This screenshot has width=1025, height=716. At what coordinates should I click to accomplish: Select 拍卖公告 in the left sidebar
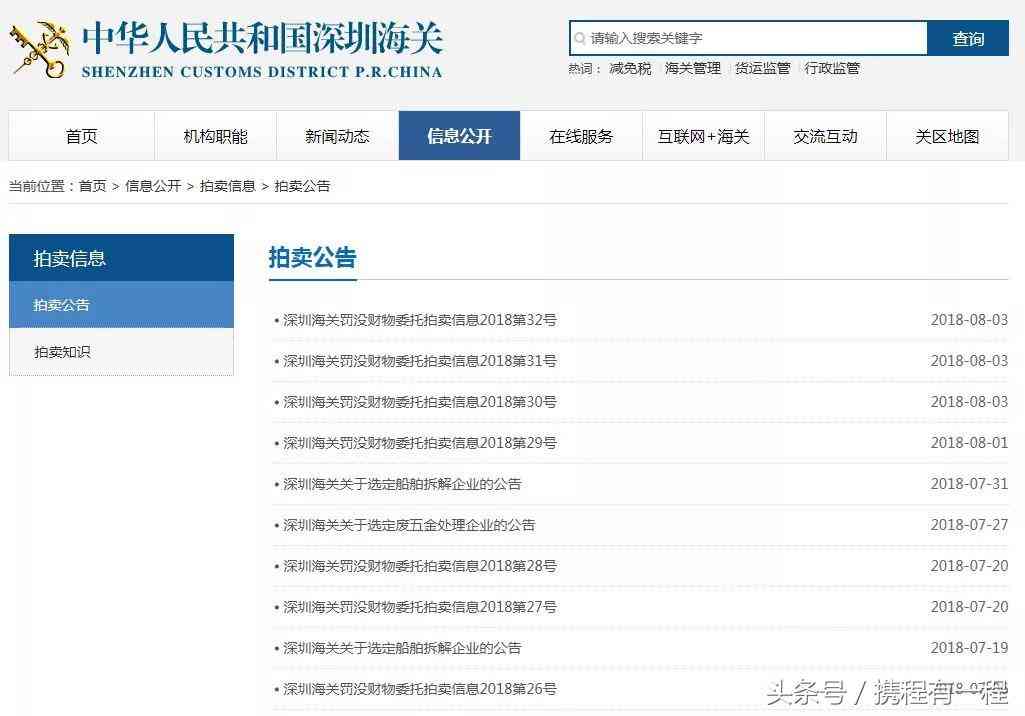click(x=62, y=305)
